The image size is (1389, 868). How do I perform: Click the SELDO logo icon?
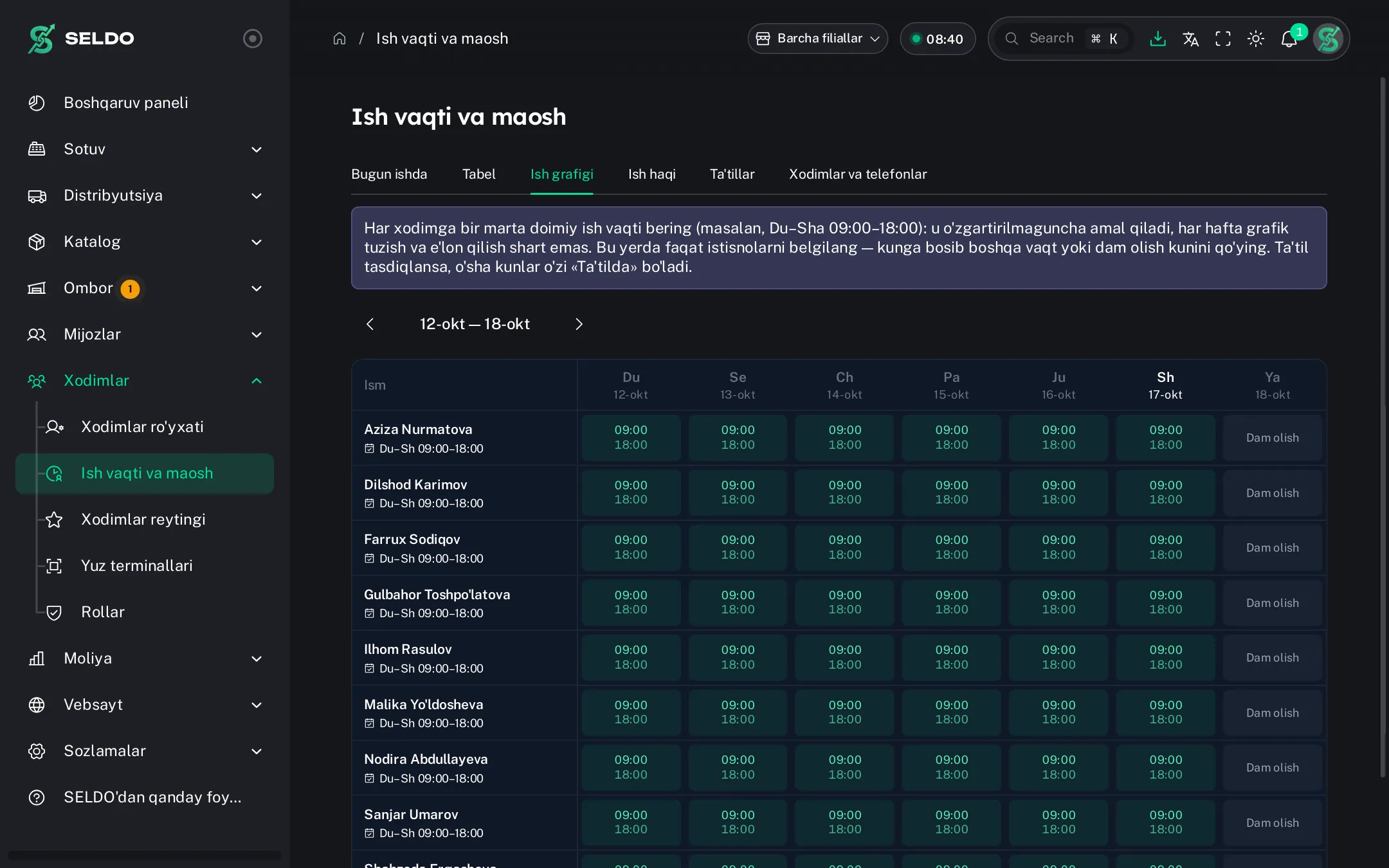41,39
